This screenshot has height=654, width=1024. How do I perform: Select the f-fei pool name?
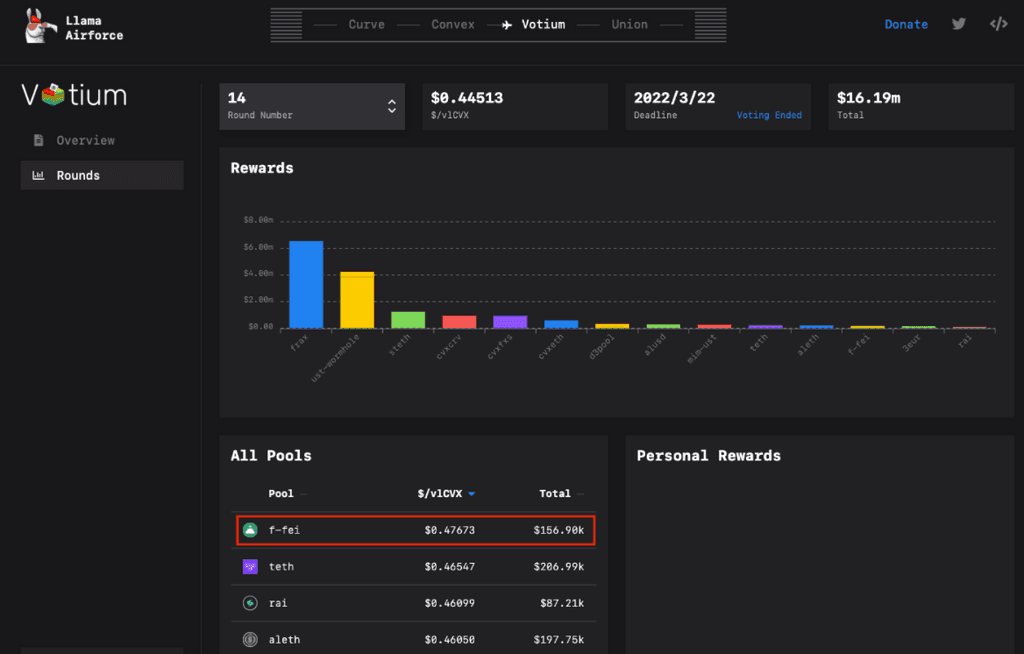284,530
